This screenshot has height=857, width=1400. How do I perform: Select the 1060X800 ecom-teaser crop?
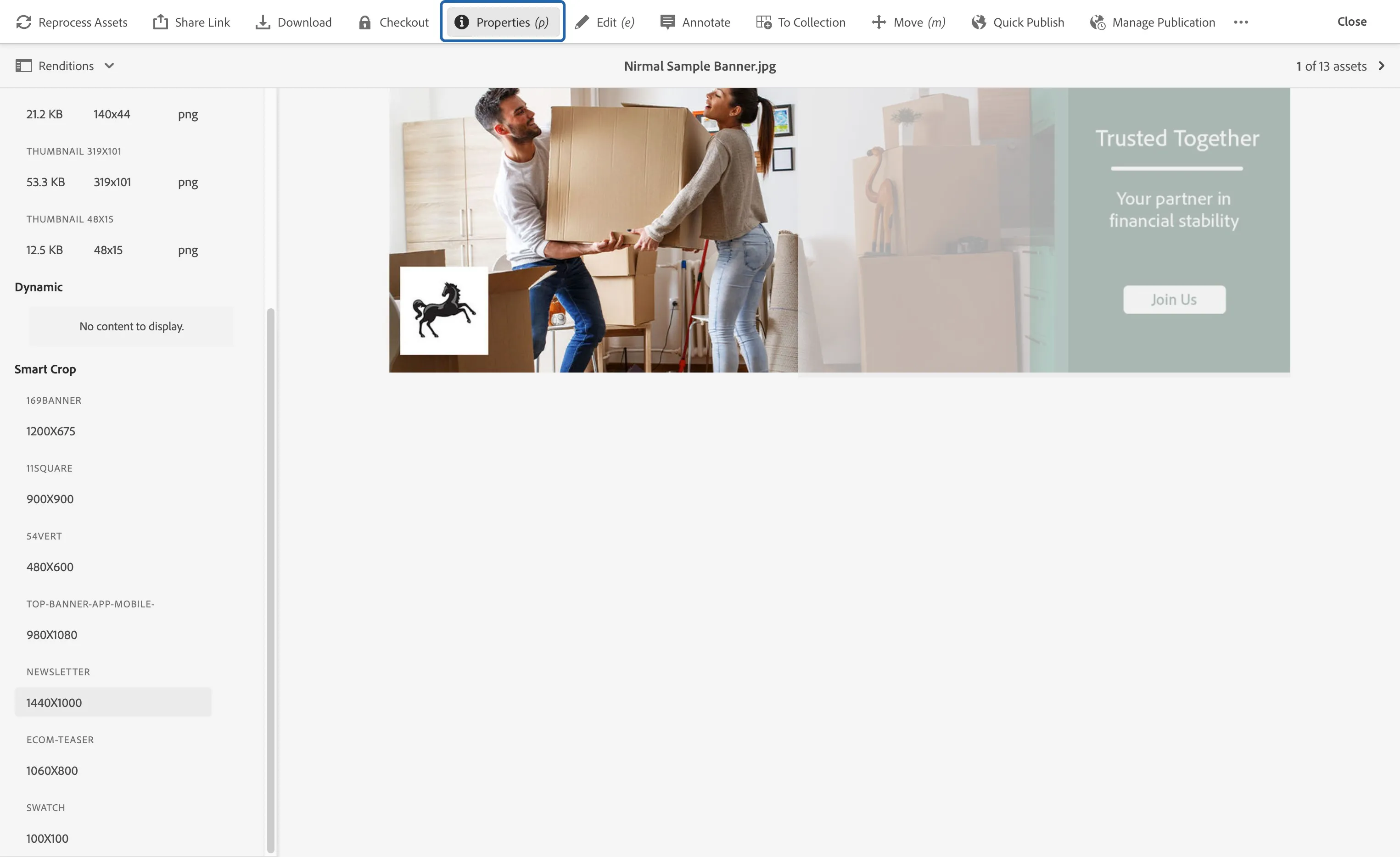click(113, 771)
